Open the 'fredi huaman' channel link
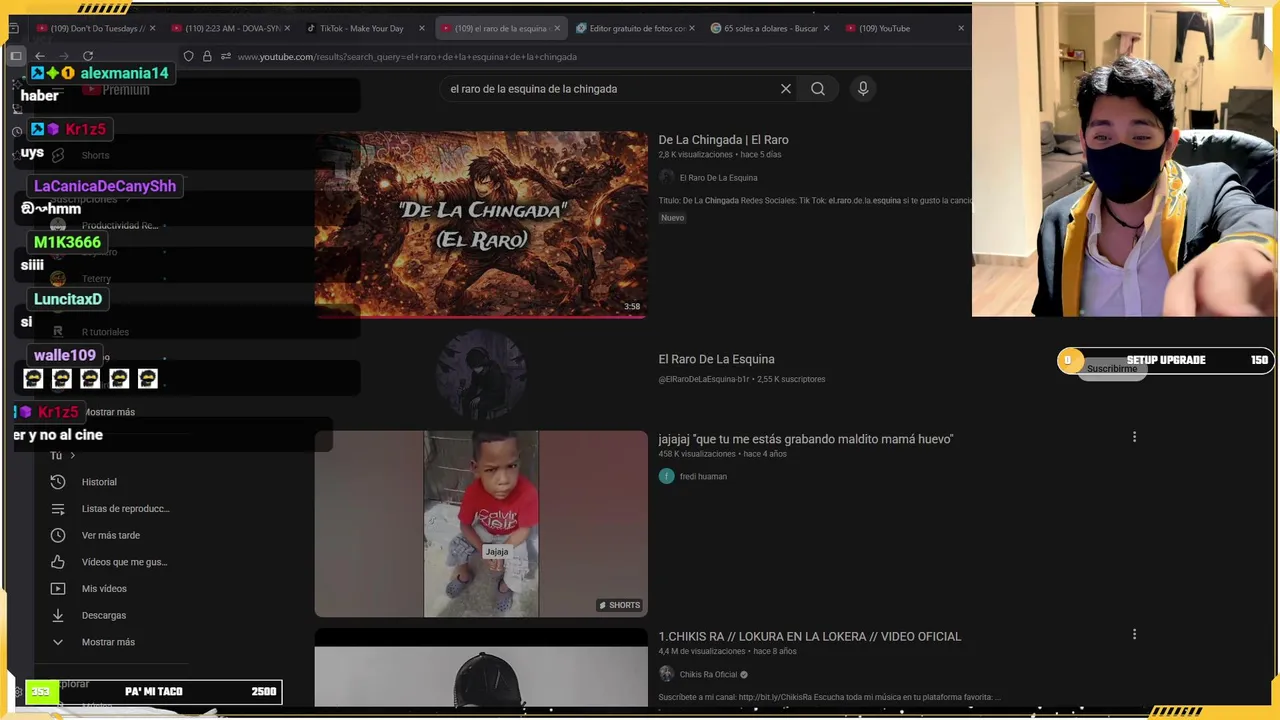 coord(703,477)
